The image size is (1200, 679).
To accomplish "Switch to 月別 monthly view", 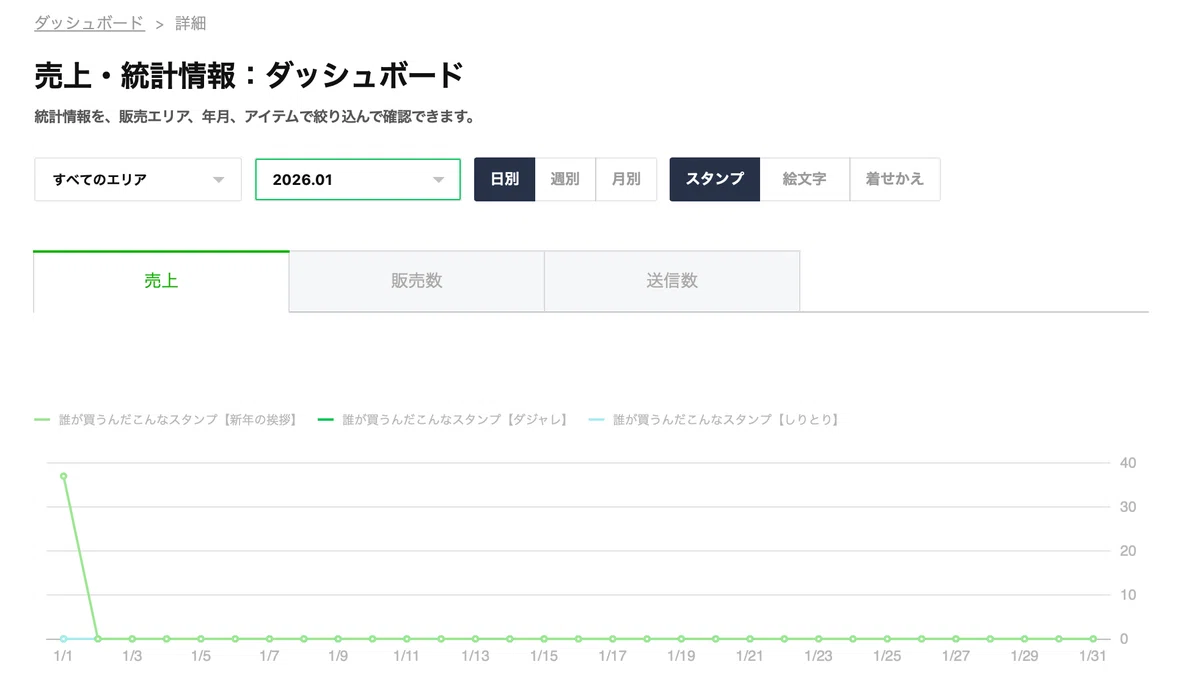I will pos(626,179).
